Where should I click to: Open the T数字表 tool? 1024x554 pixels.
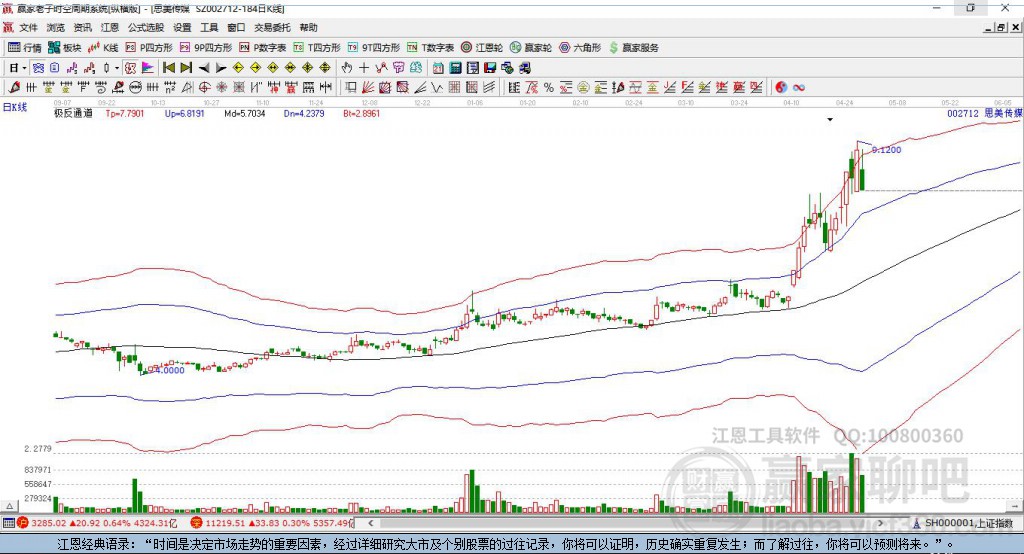(430, 48)
